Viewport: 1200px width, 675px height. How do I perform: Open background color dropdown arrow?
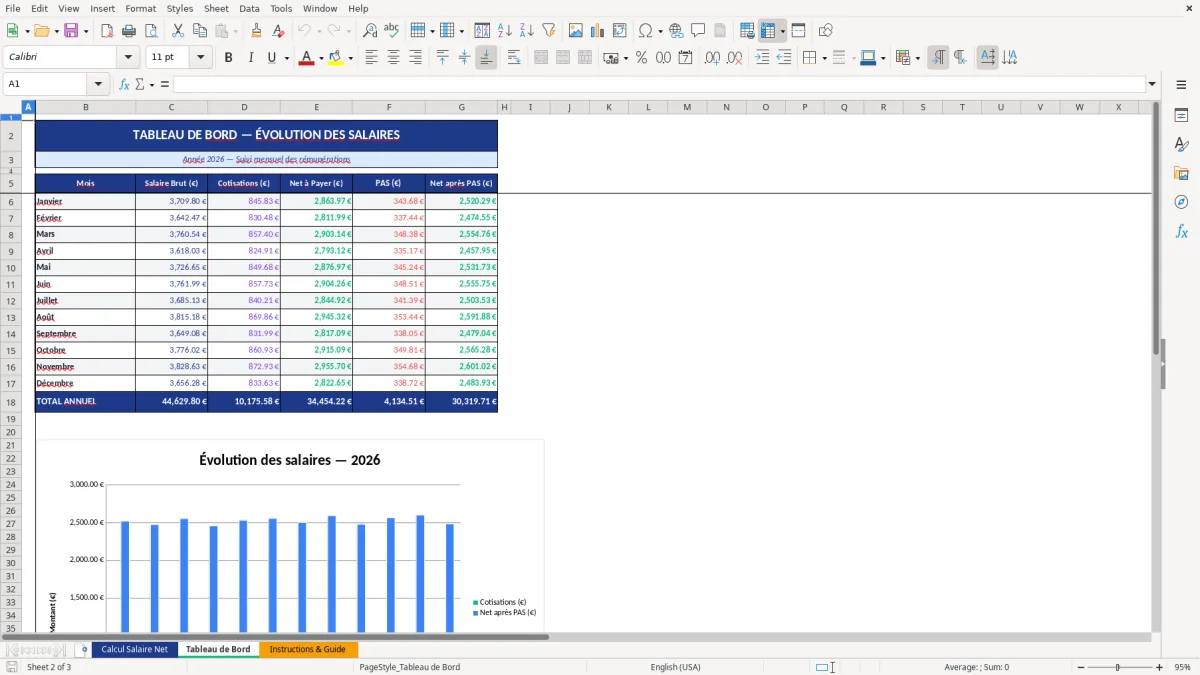[350, 58]
